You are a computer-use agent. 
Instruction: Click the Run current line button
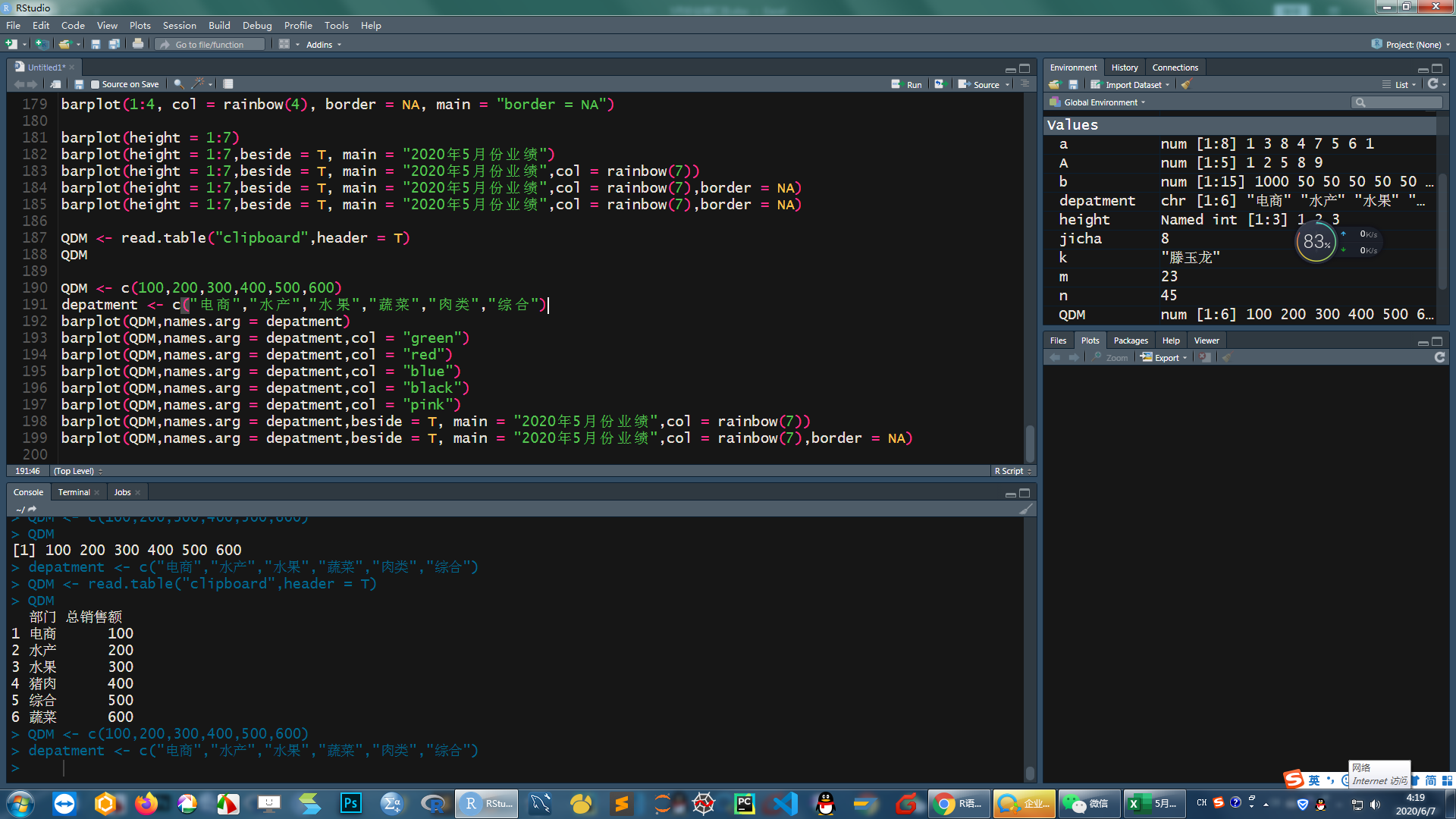(x=907, y=84)
